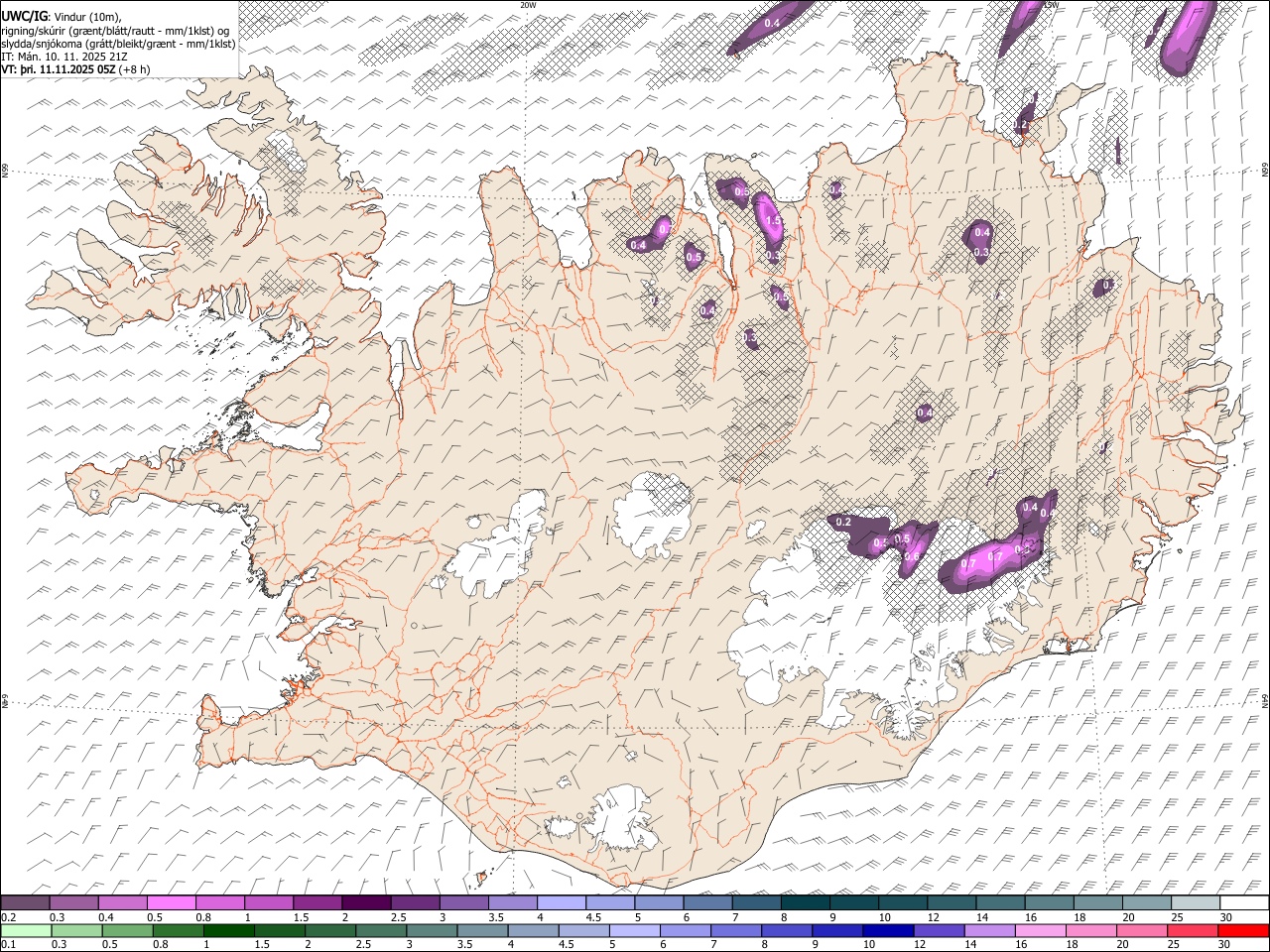Select the upper legend swatch between 2.5 and 3
The height and width of the screenshot is (952, 1270).
tap(415, 902)
